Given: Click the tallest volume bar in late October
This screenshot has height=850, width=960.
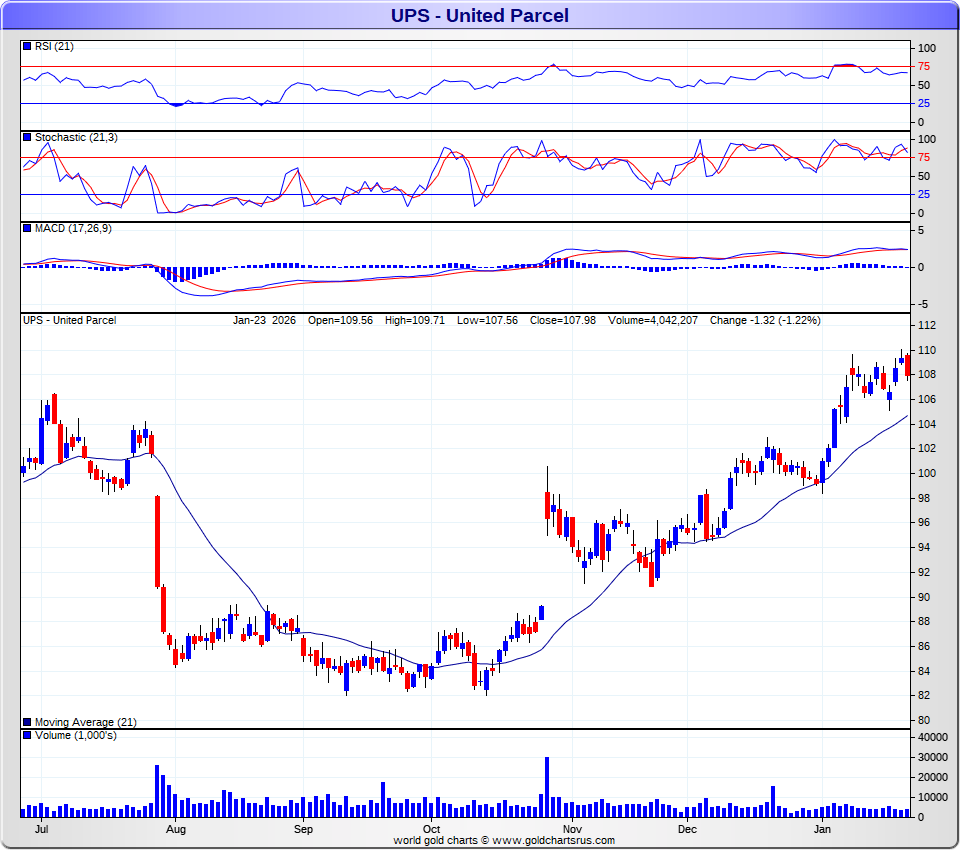Looking at the screenshot, I should coord(547,787).
